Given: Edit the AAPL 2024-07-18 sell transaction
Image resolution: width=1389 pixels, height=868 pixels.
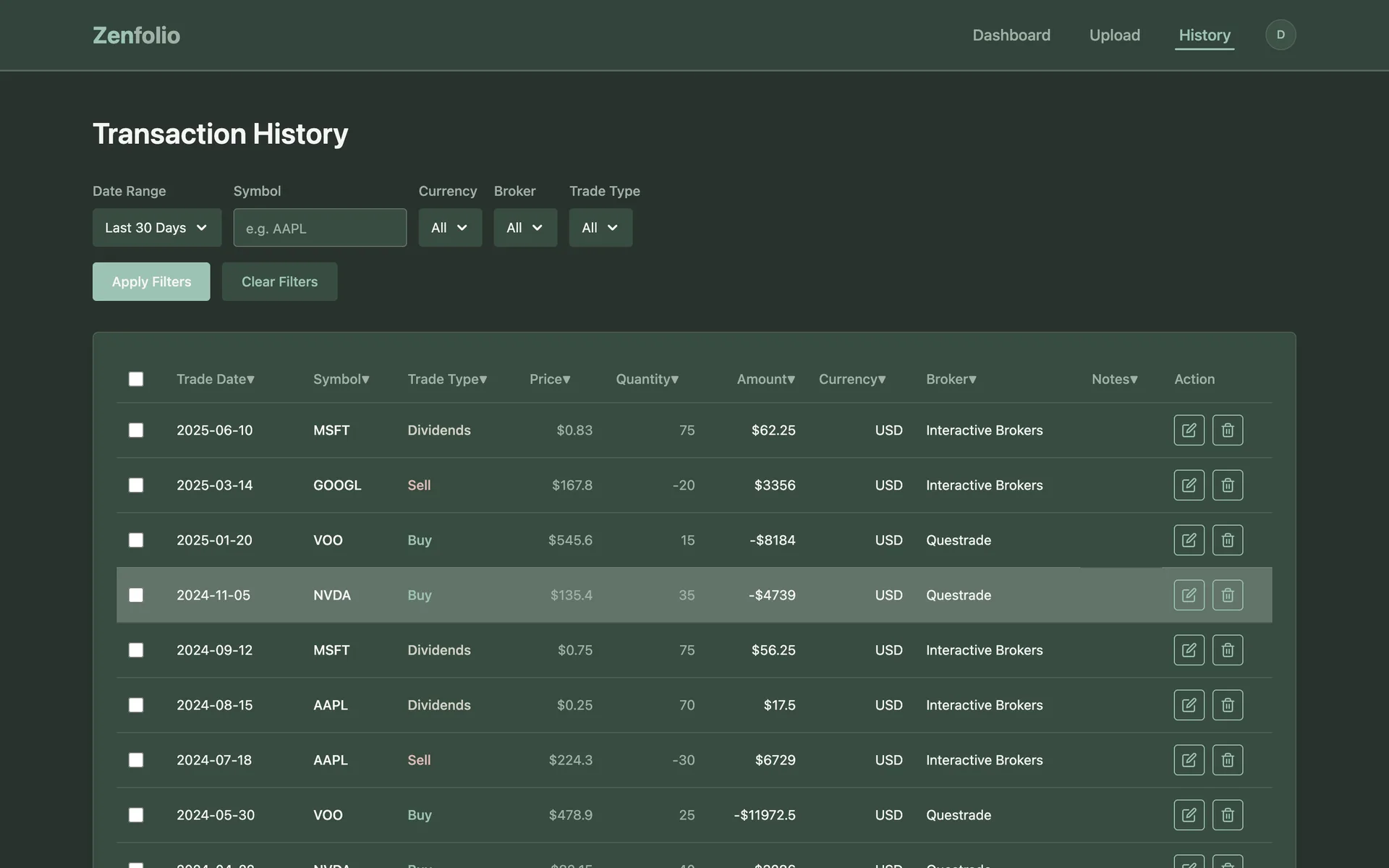Looking at the screenshot, I should 1189,759.
